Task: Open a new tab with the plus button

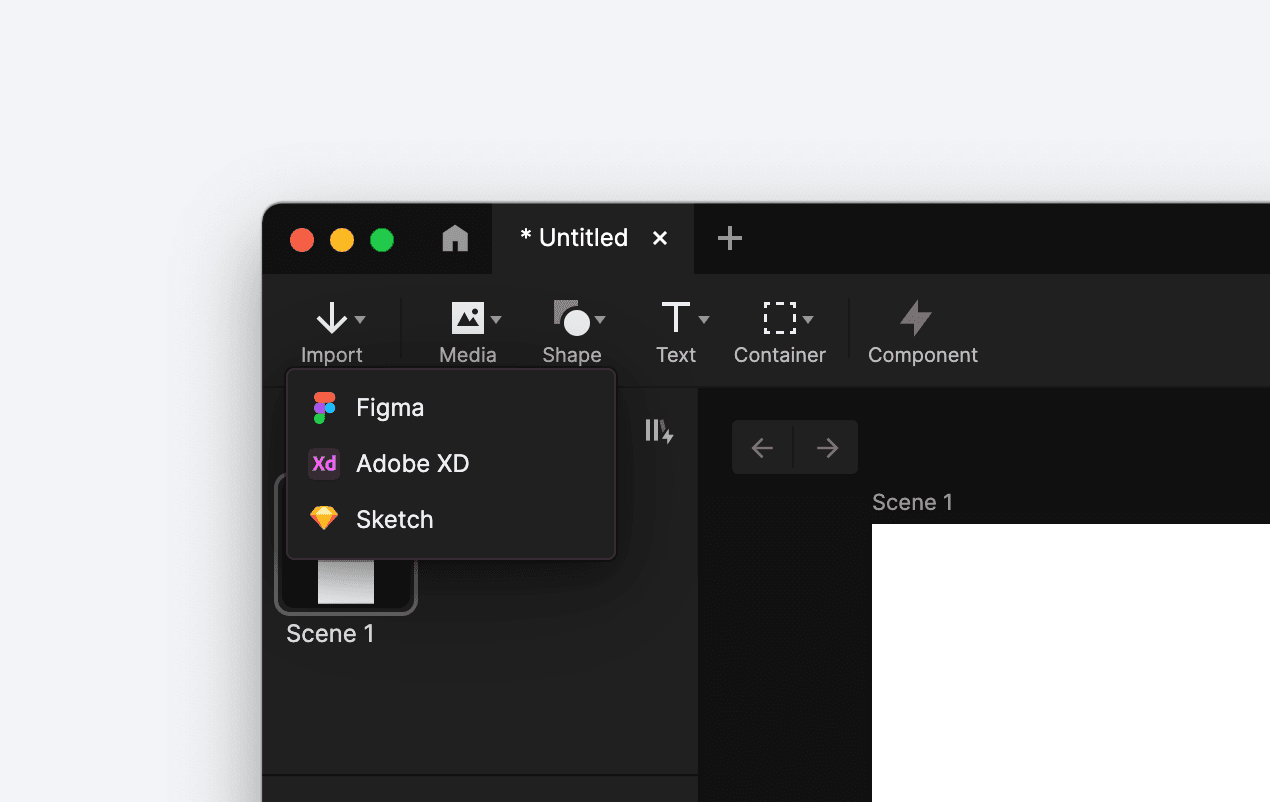Action: [729, 237]
